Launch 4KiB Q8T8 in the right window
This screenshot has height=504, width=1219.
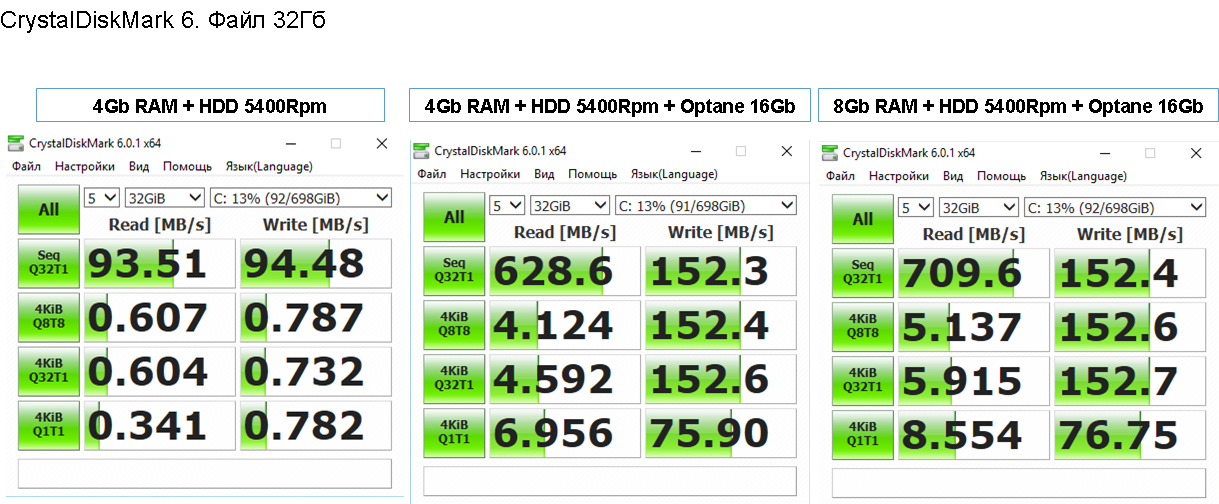tap(863, 326)
